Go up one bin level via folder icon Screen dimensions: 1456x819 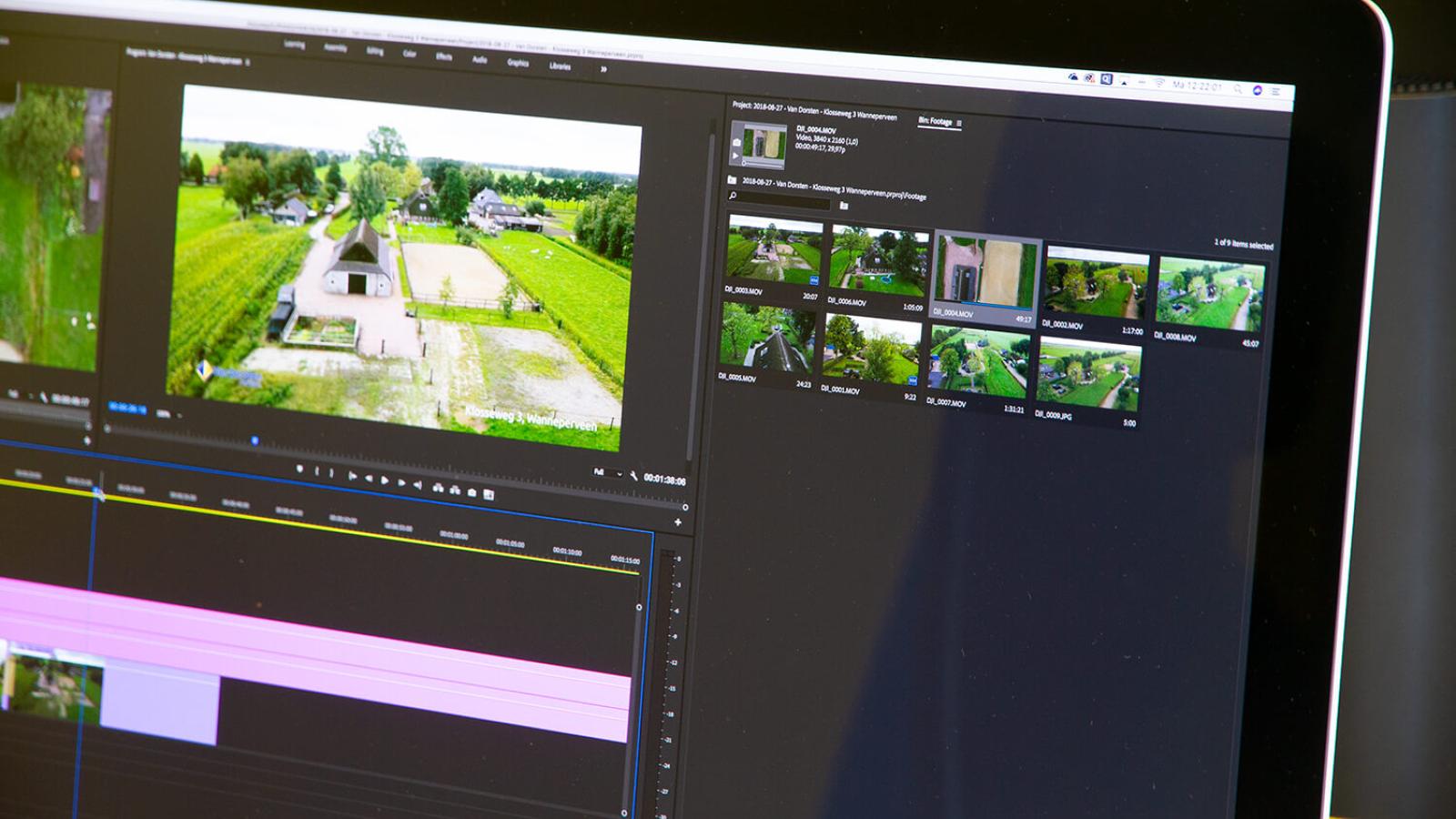pos(733,179)
